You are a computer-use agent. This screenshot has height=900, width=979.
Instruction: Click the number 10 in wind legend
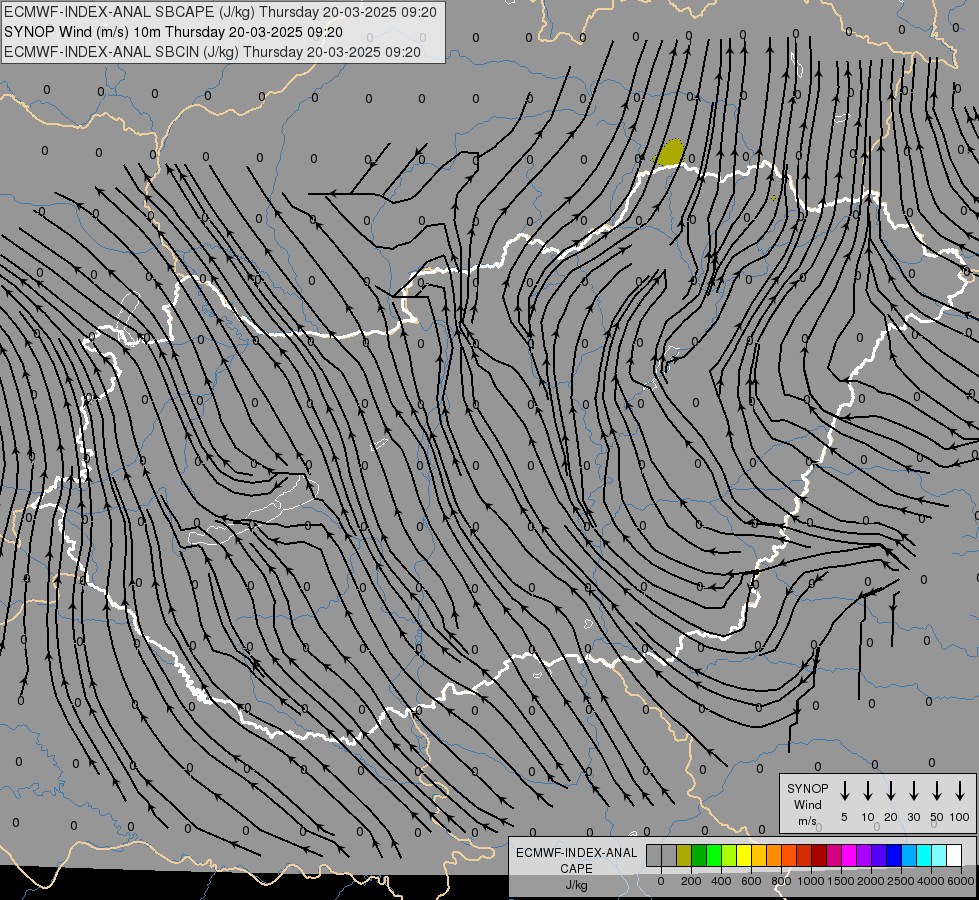tap(868, 817)
